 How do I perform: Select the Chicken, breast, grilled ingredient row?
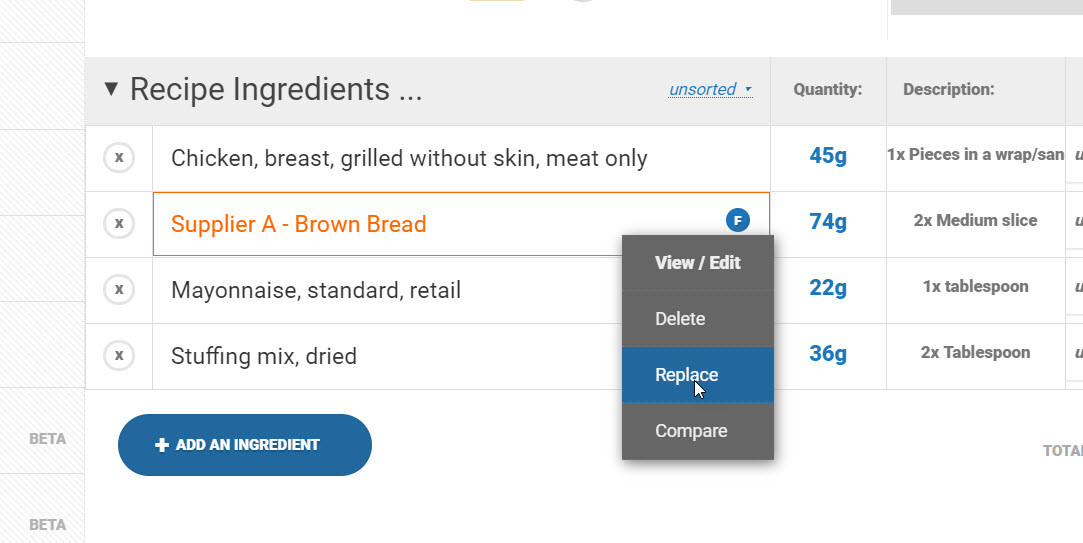tap(409, 158)
